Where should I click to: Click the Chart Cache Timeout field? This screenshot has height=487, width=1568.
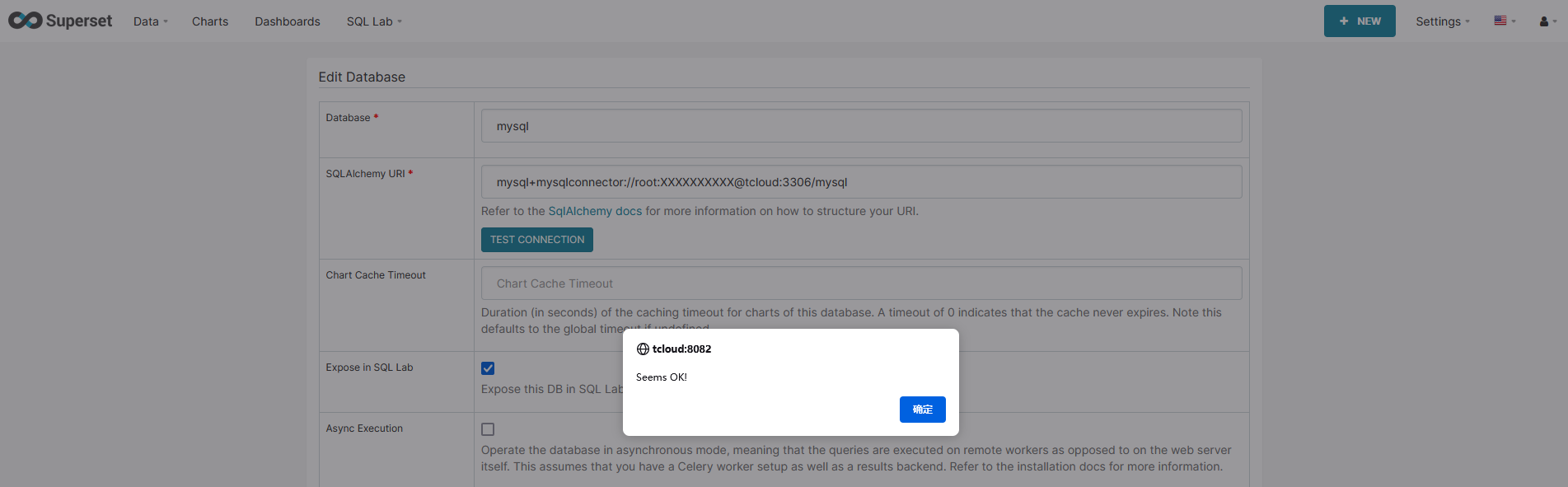click(861, 283)
